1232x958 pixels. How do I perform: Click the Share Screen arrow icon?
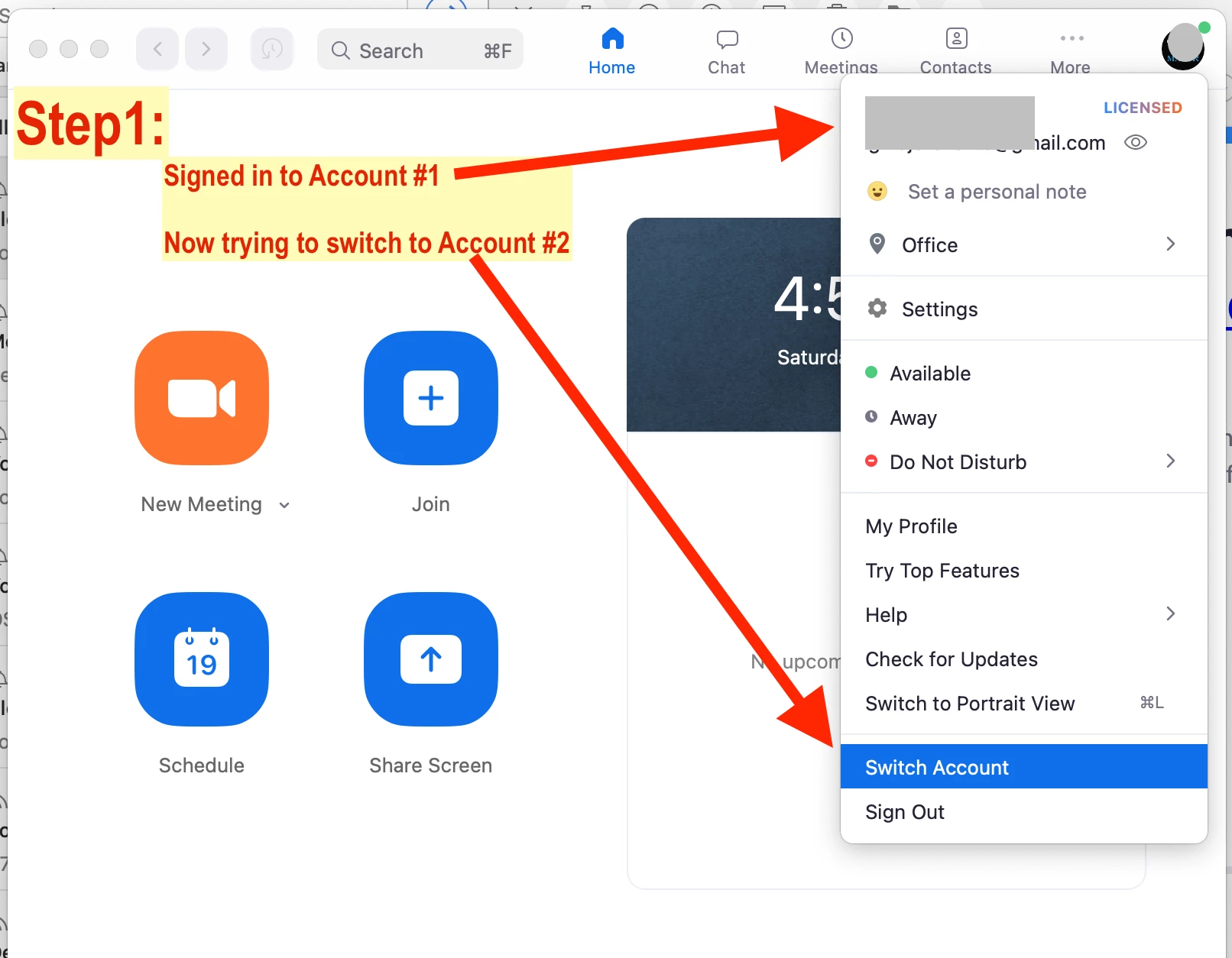tap(431, 659)
